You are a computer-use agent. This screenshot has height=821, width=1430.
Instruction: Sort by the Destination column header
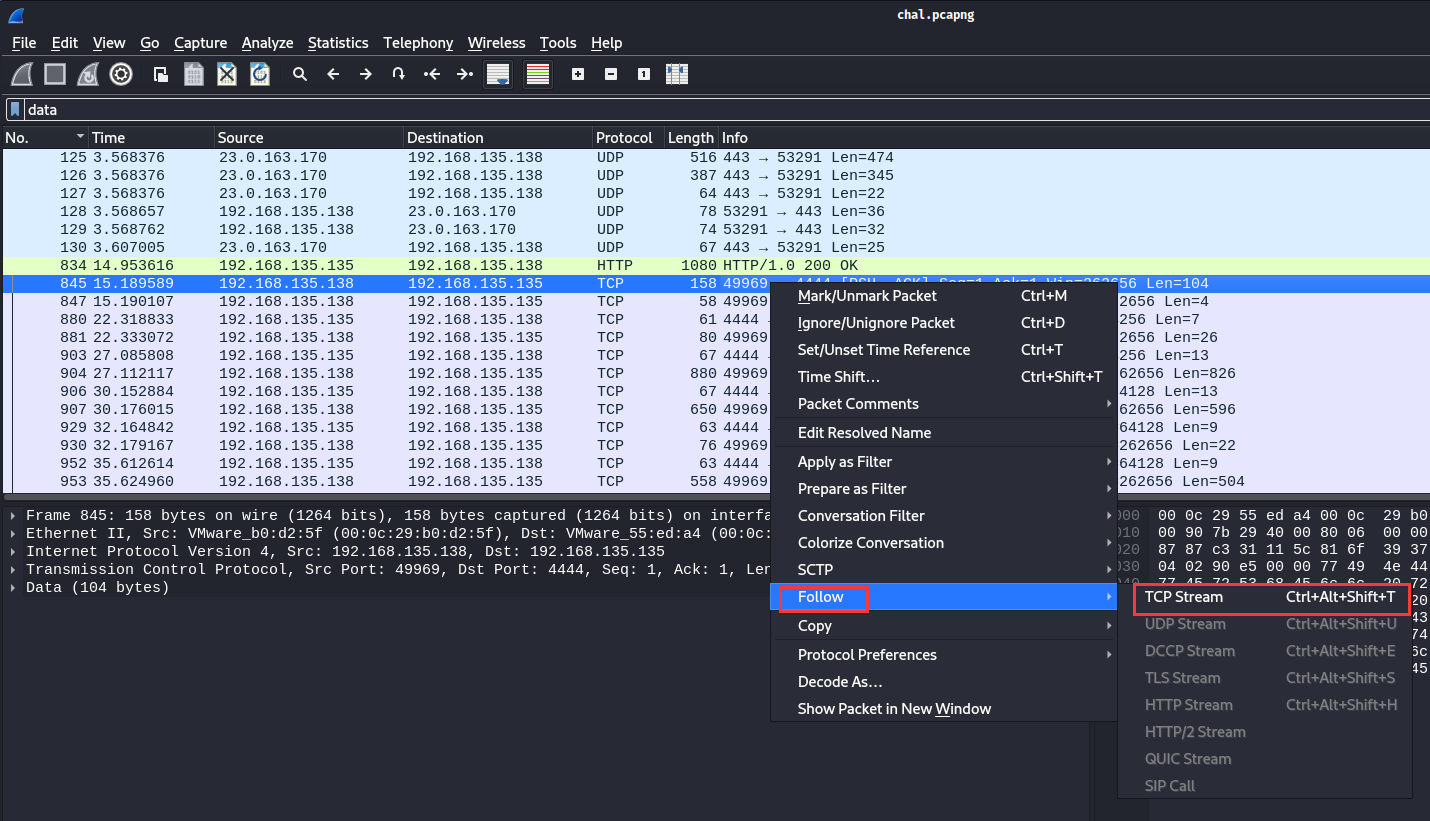pos(498,138)
